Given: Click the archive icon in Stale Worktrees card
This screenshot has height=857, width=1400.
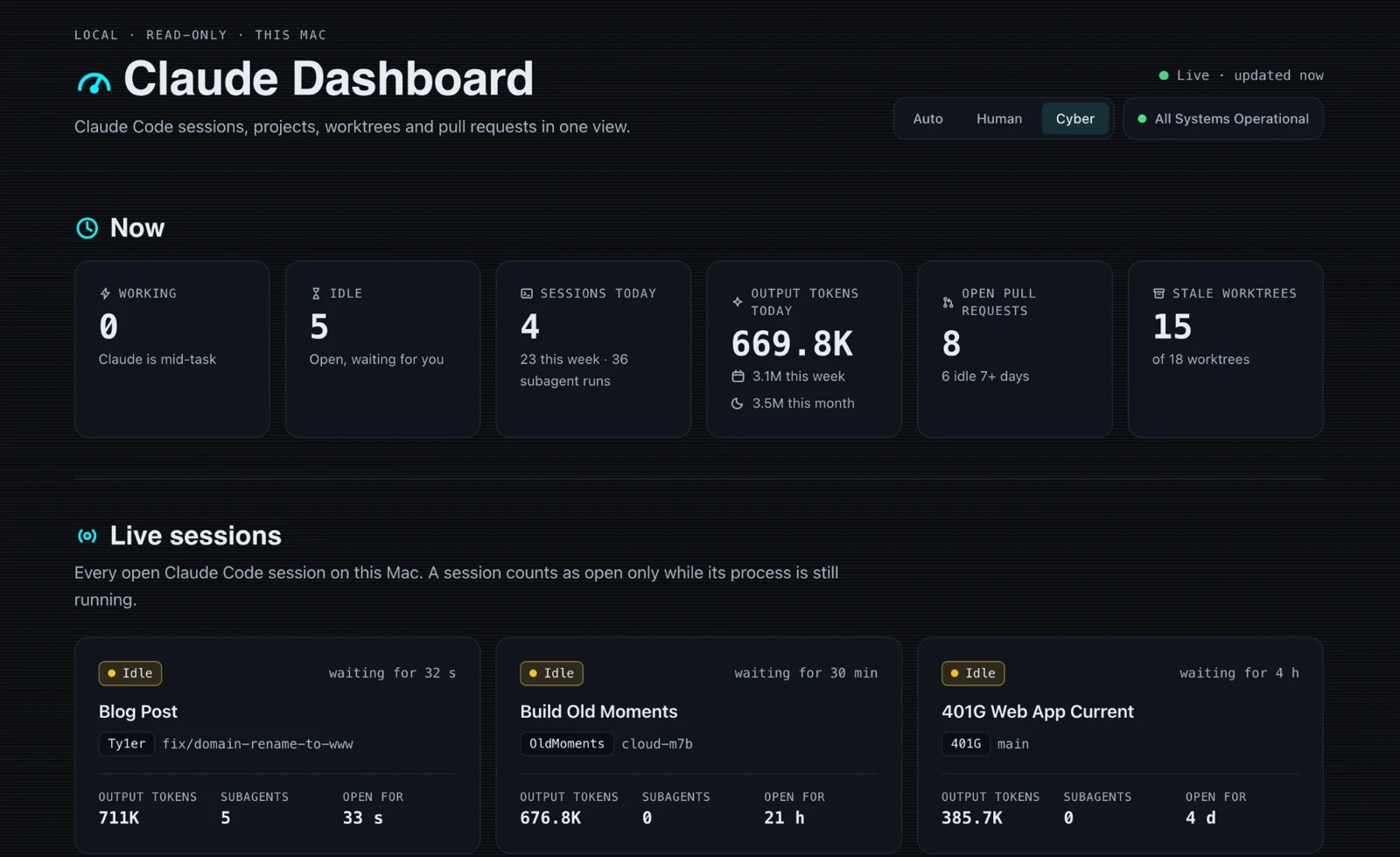Looking at the screenshot, I should pos(1158,293).
